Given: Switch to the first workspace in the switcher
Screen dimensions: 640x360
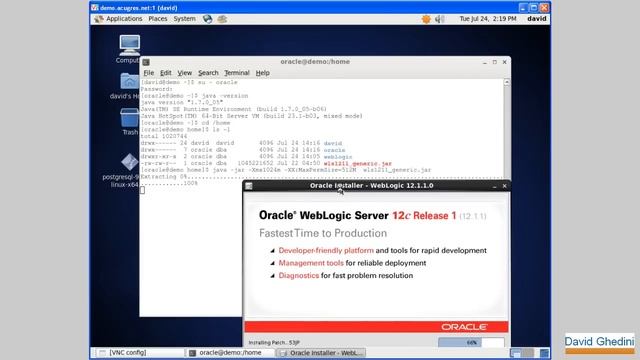Looking at the screenshot, I should (516, 353).
